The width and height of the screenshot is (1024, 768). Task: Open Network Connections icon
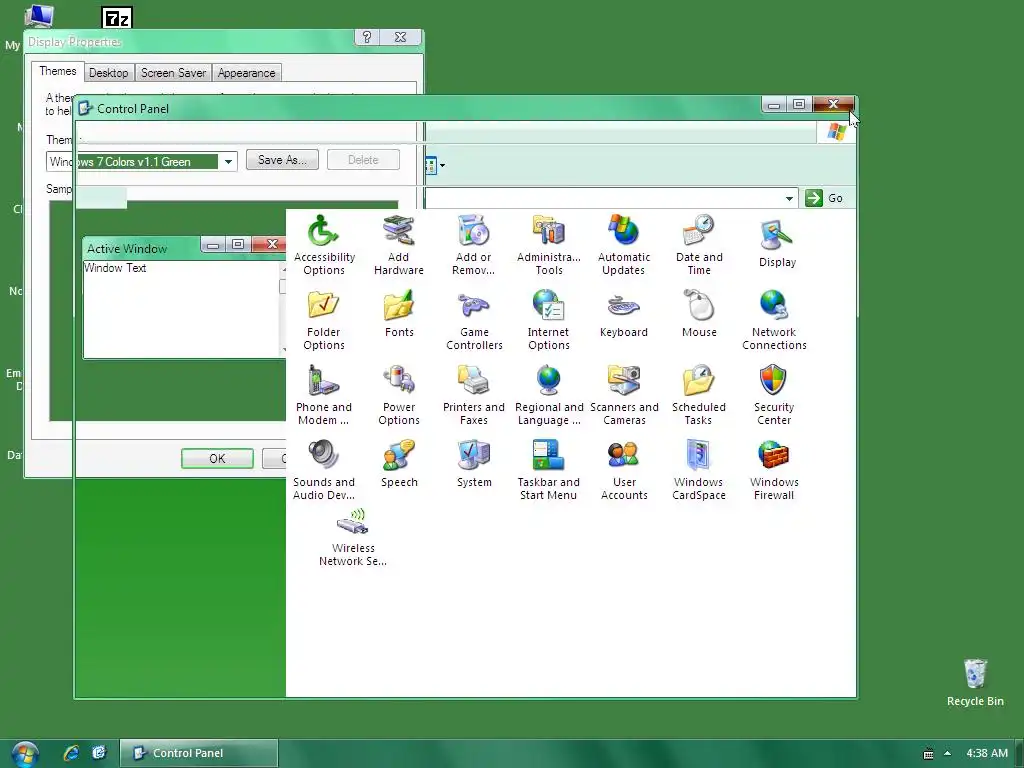[x=774, y=321]
